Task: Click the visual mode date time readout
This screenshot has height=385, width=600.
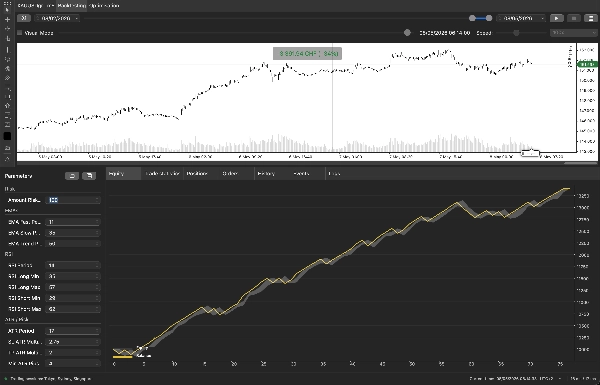Action: [x=445, y=33]
